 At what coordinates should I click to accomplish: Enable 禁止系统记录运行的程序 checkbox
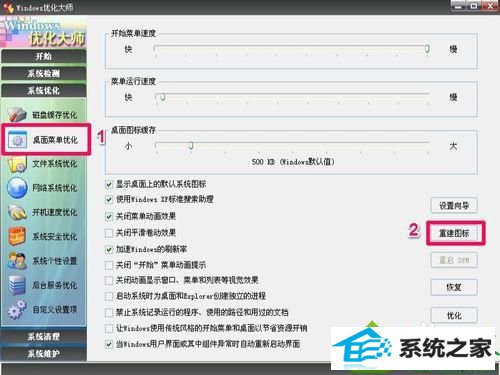click(109, 313)
